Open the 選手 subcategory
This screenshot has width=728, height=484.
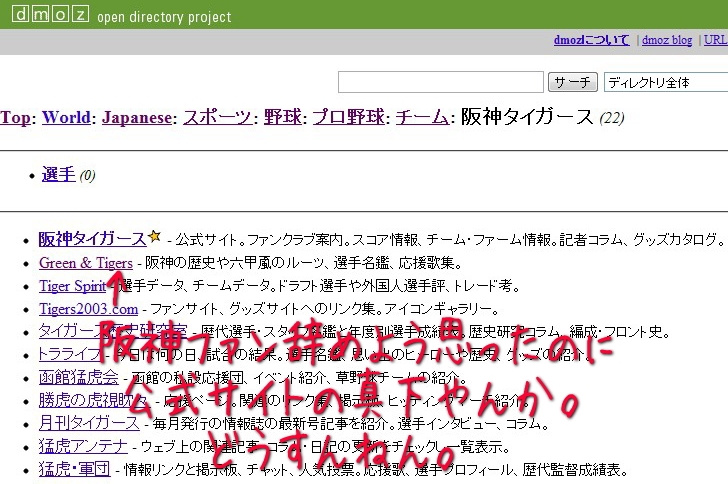58,175
